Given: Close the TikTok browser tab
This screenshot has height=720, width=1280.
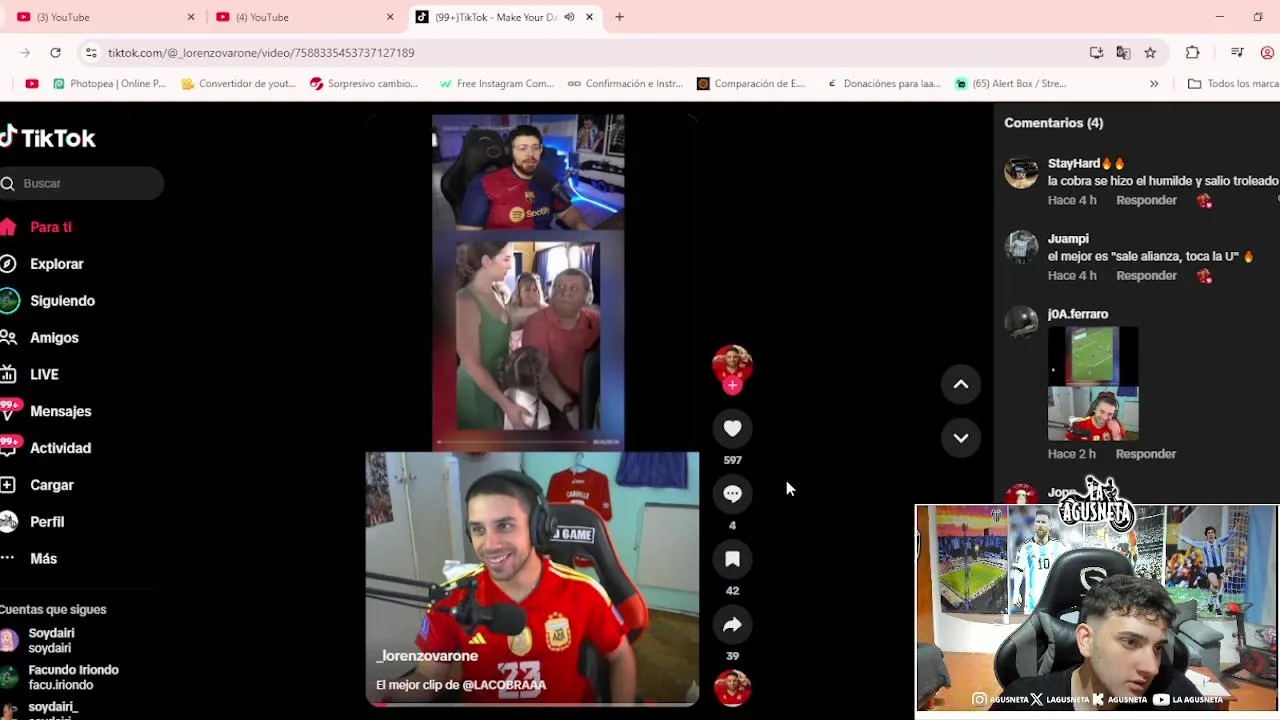Looking at the screenshot, I should pos(589,17).
